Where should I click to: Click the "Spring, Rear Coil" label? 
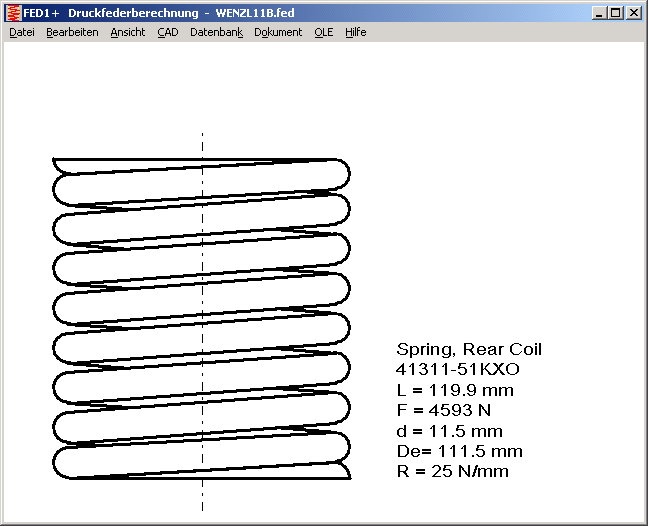[x=469, y=349]
